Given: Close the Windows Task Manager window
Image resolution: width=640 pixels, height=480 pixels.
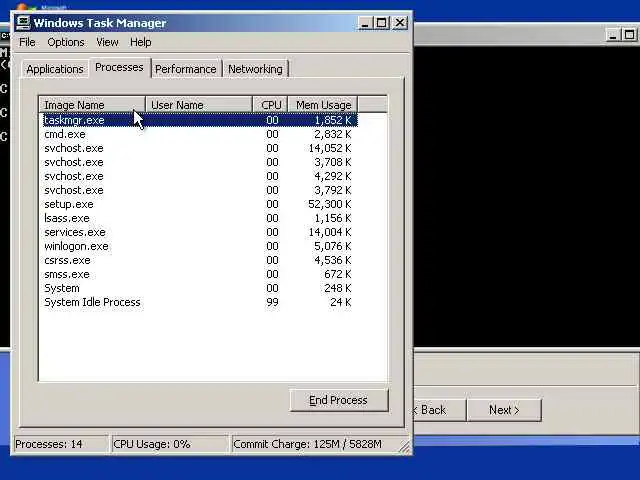Looking at the screenshot, I should [400, 23].
